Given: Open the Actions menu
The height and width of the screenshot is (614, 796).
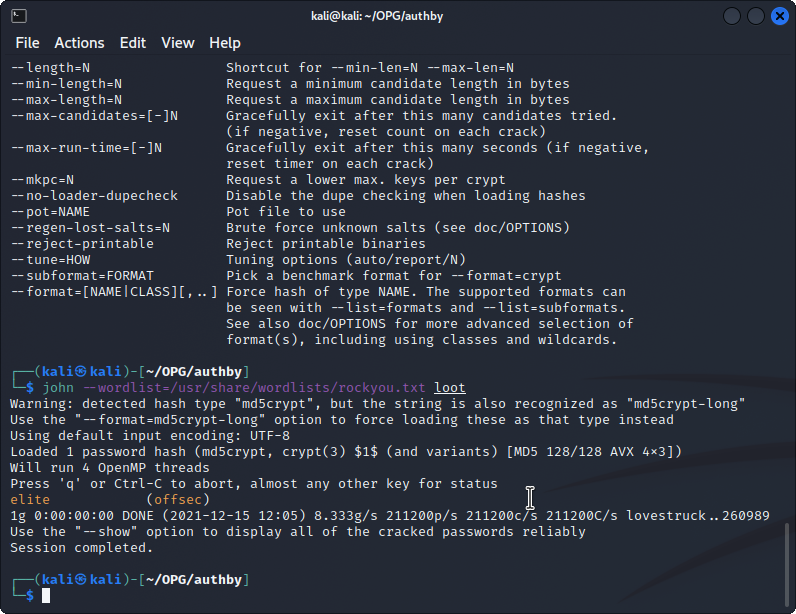Looking at the screenshot, I should (x=79, y=43).
